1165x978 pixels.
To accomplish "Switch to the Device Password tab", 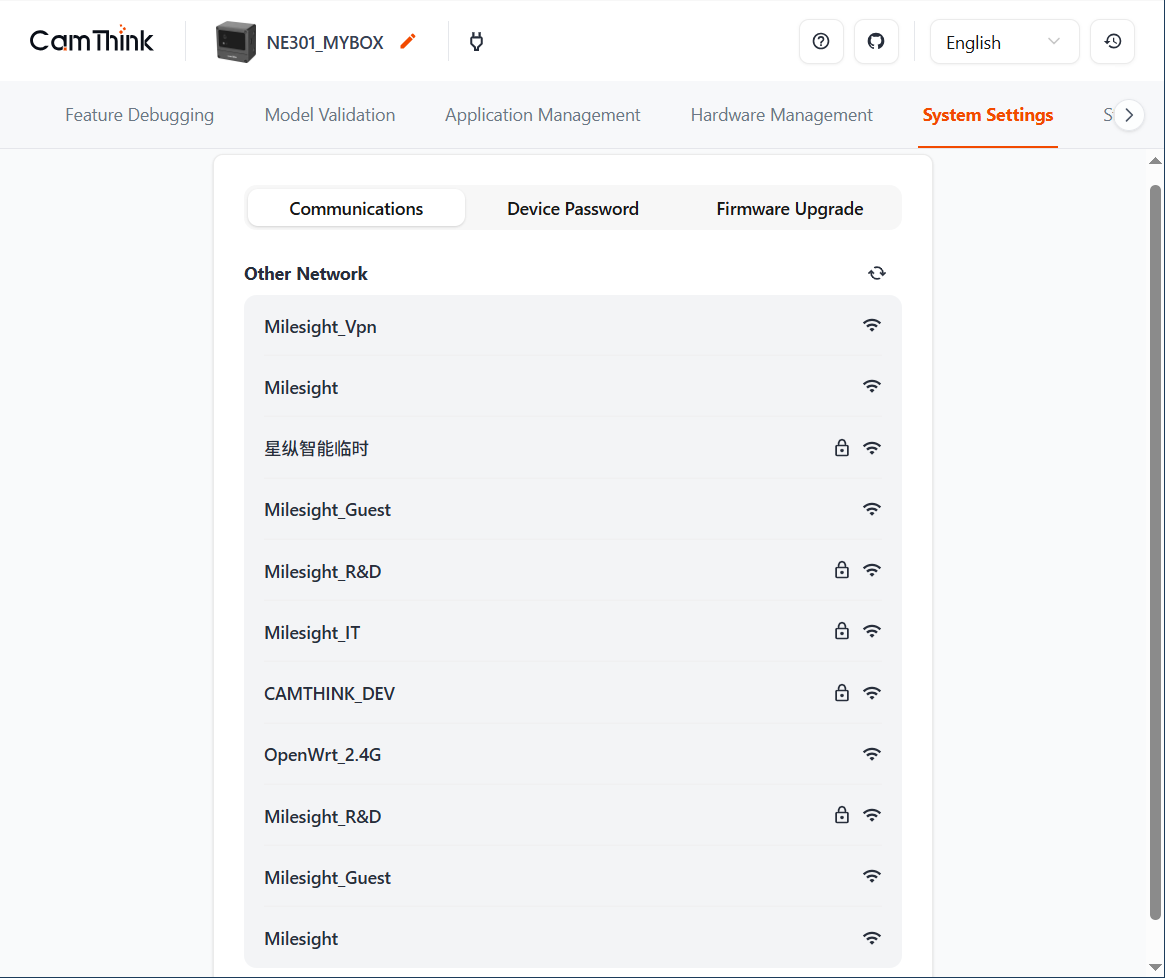I will click(x=572, y=208).
